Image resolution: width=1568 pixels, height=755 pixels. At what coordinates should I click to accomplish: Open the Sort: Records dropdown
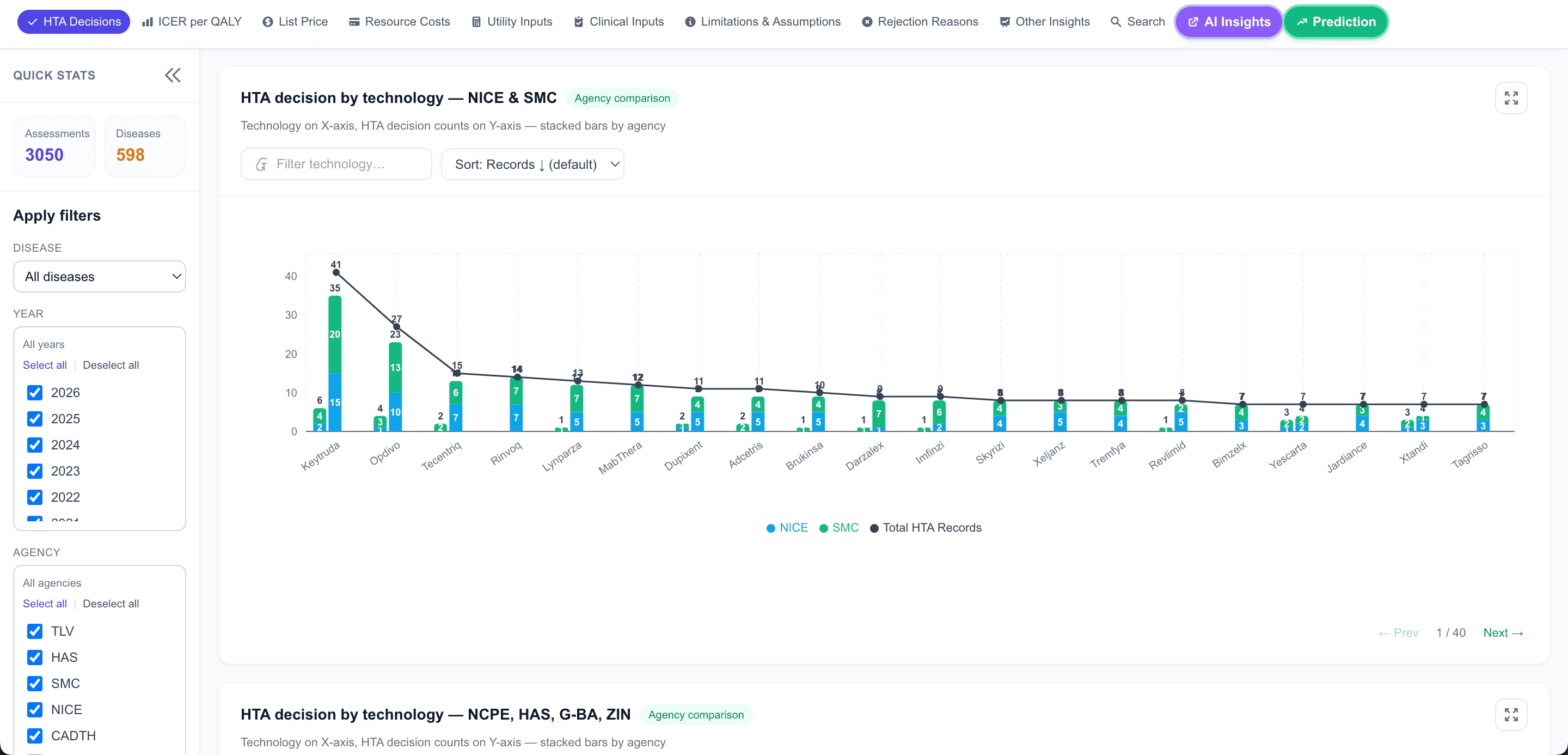pyautogui.click(x=532, y=165)
